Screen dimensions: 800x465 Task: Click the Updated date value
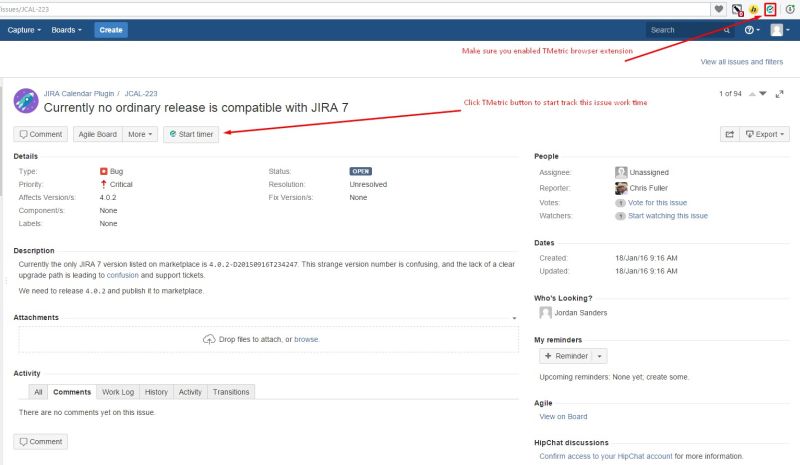tap(646, 271)
